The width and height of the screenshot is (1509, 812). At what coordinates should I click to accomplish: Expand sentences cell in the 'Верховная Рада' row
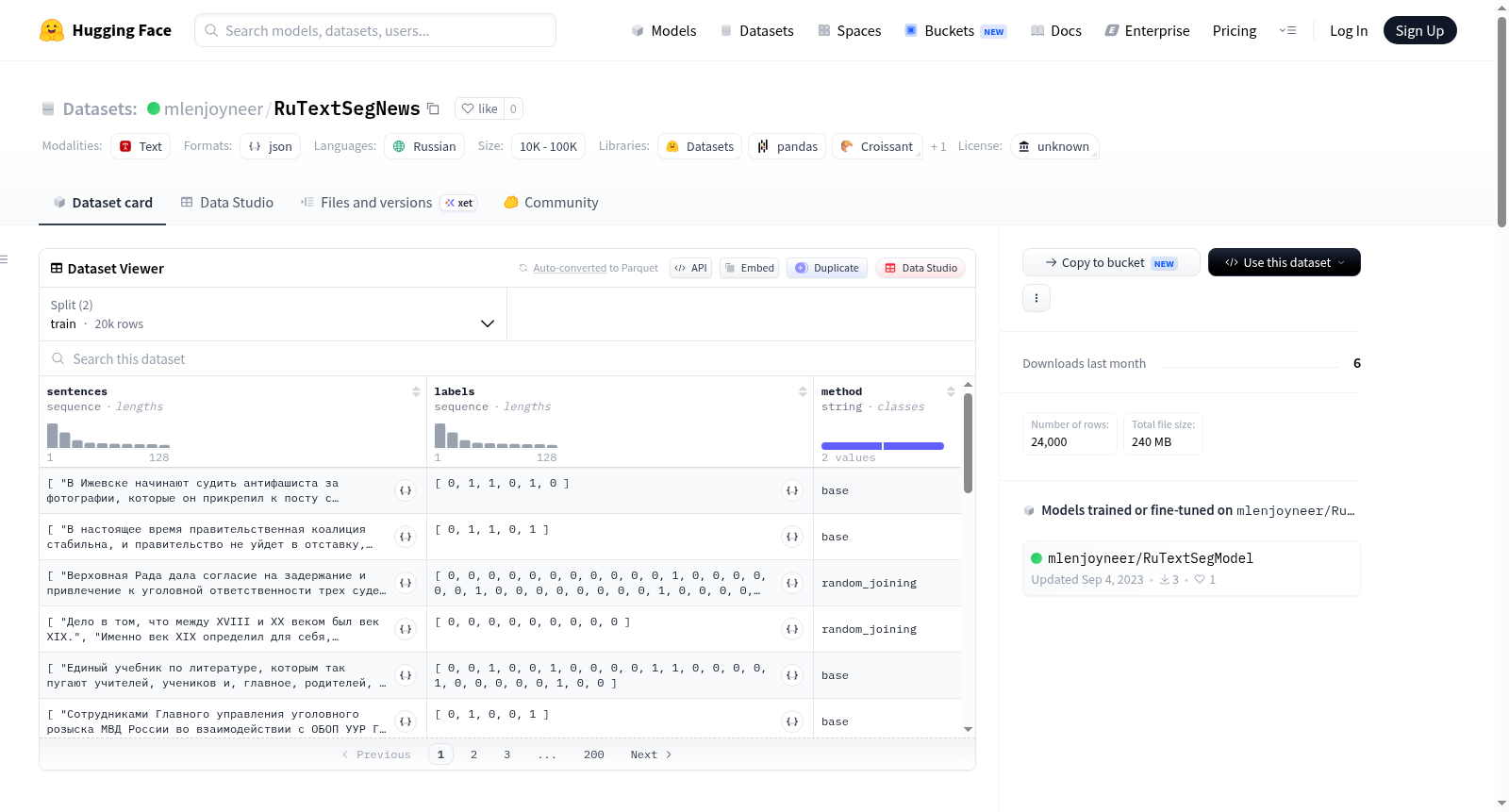click(x=406, y=583)
